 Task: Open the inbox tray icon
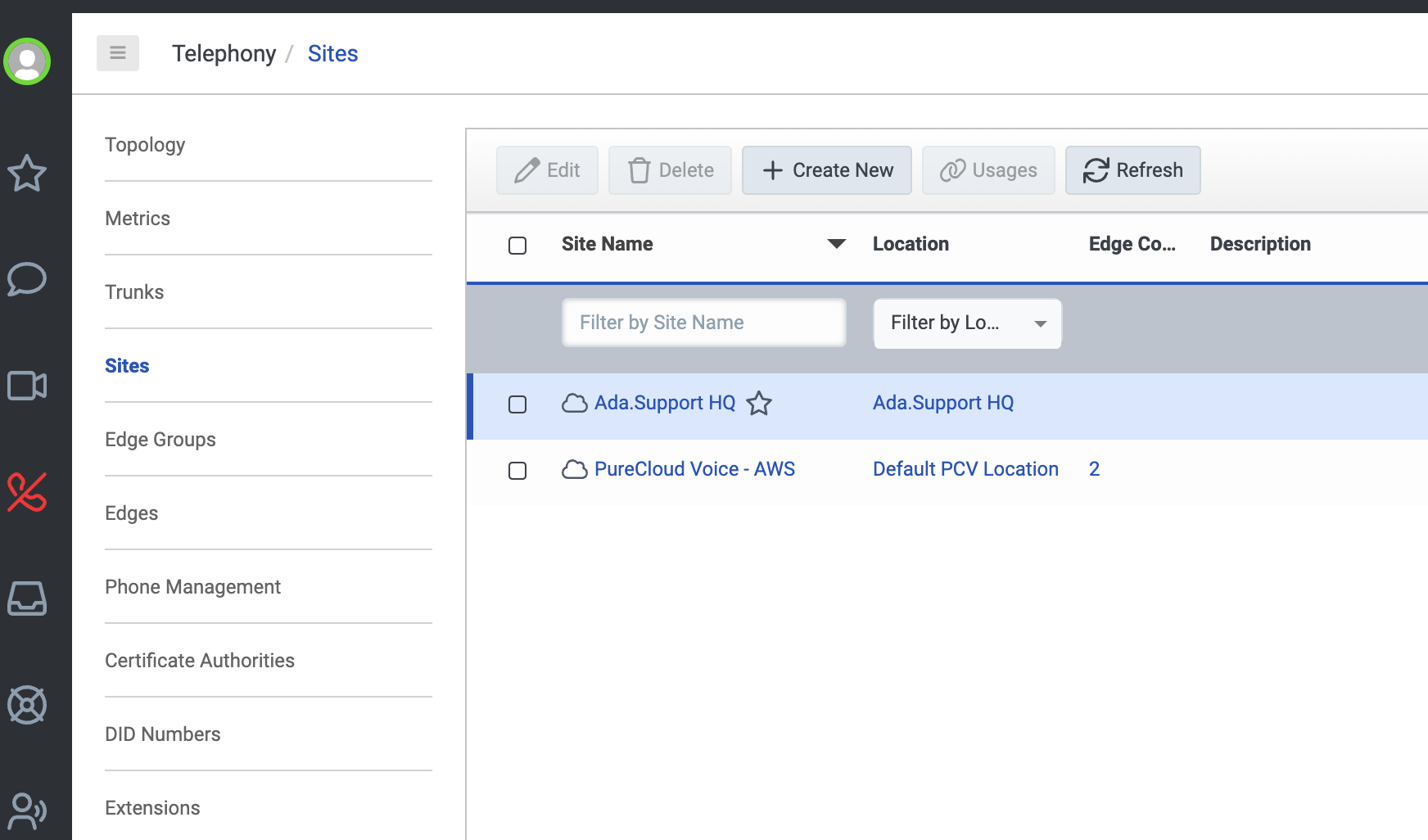click(x=27, y=598)
